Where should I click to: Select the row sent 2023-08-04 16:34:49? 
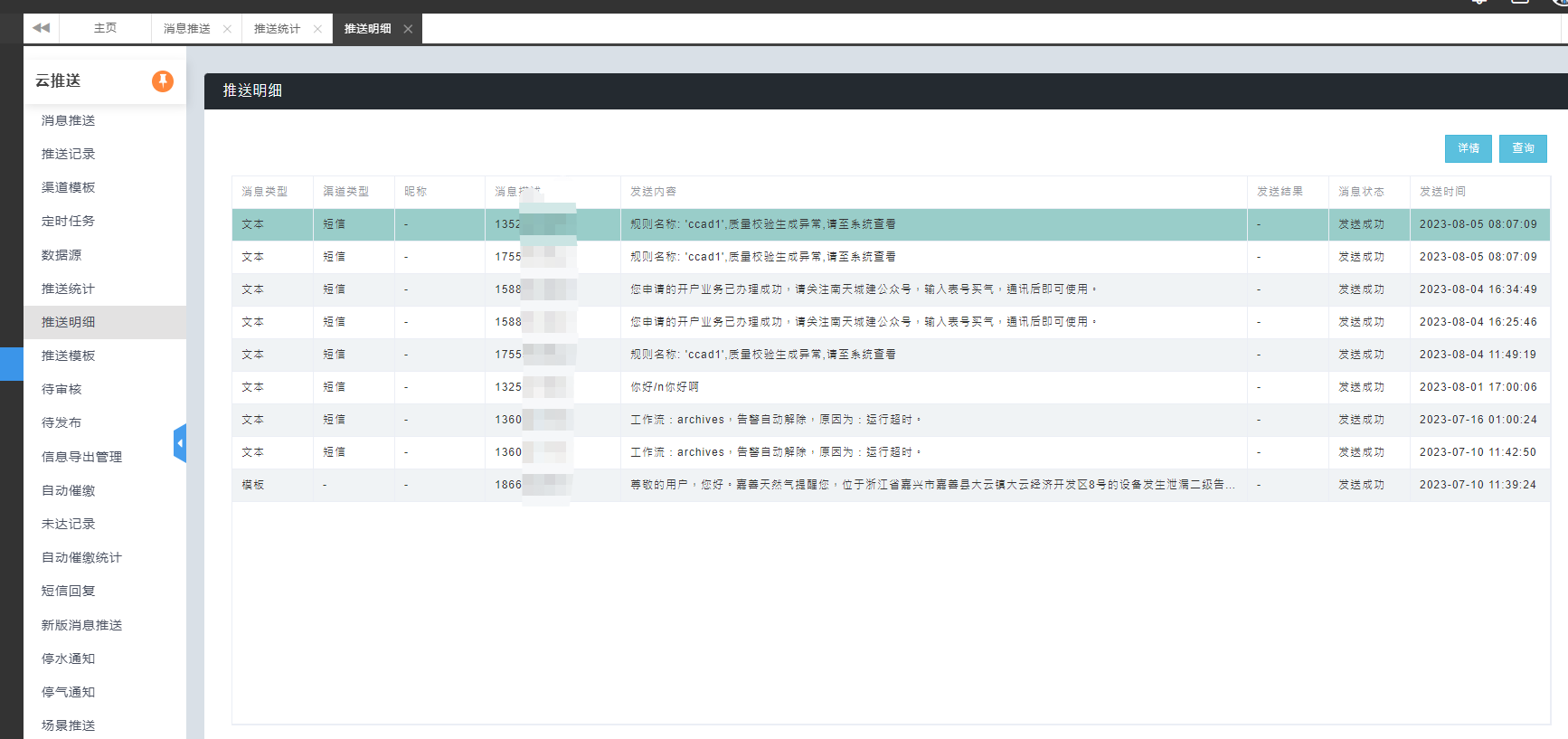tap(891, 289)
